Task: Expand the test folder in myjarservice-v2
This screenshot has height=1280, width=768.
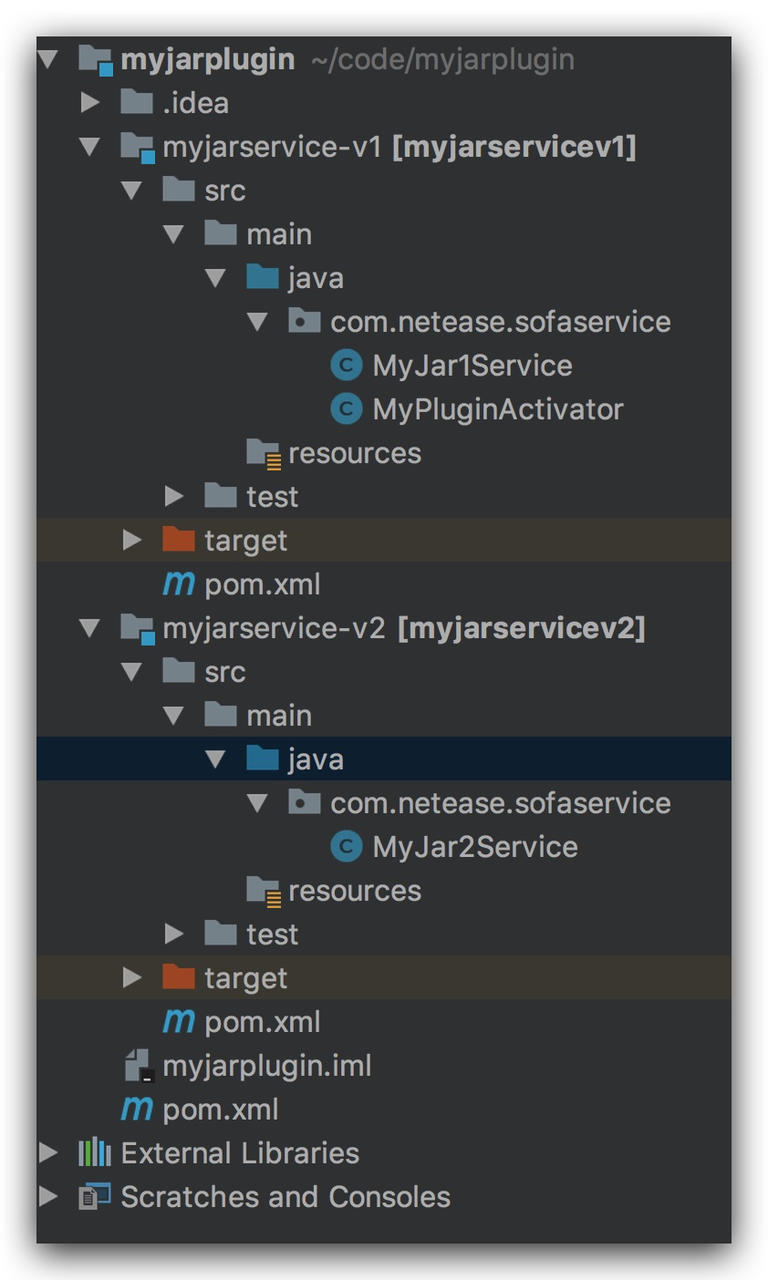Action: tap(173, 934)
